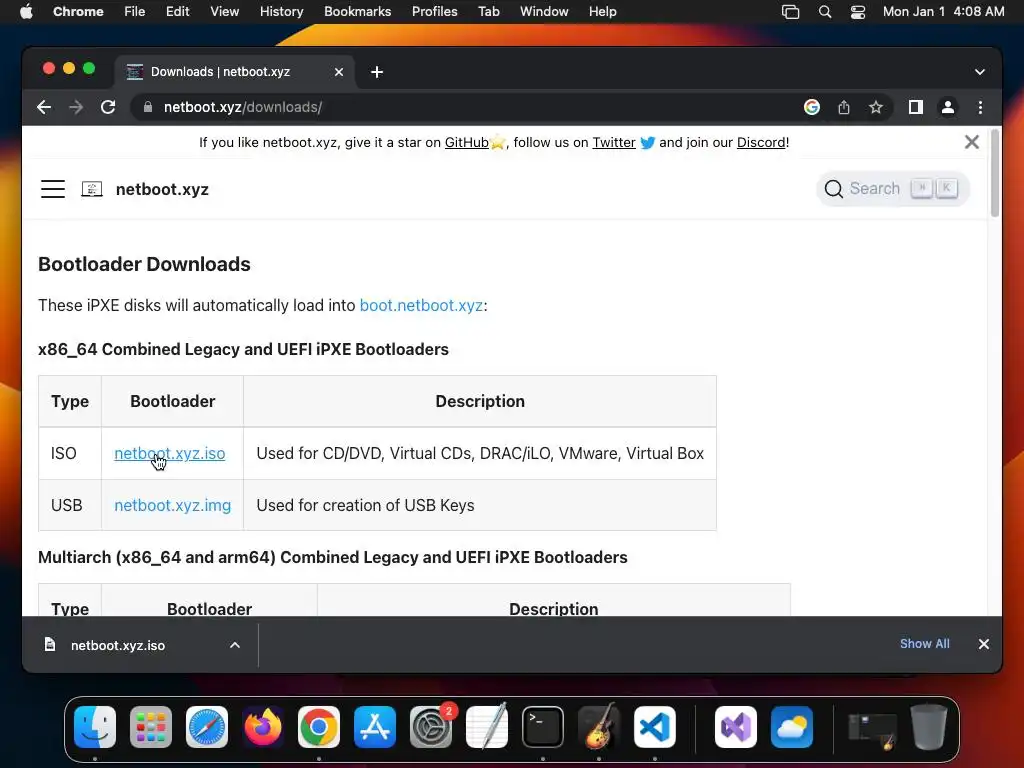Download netboot.xyz.iso bootloader
This screenshot has width=1024, height=768.
[x=170, y=453]
